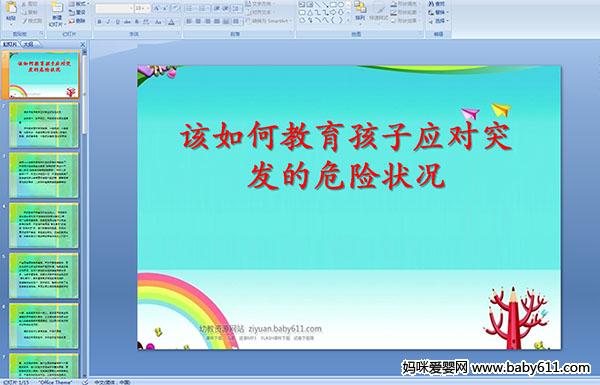Image resolution: width=600 pixels, height=385 pixels.
Task: Click the clear formatting icon
Action: (175, 8)
